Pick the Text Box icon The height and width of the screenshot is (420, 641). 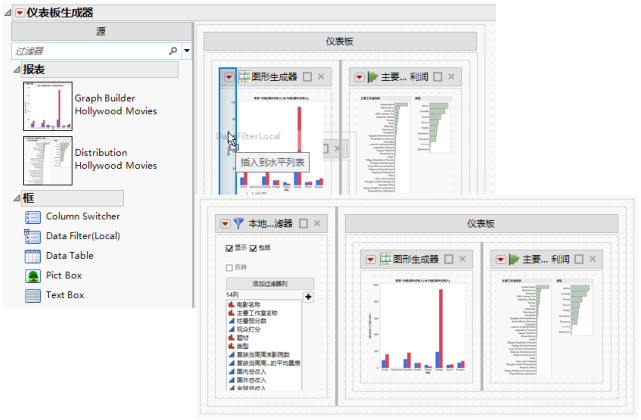click(33, 295)
